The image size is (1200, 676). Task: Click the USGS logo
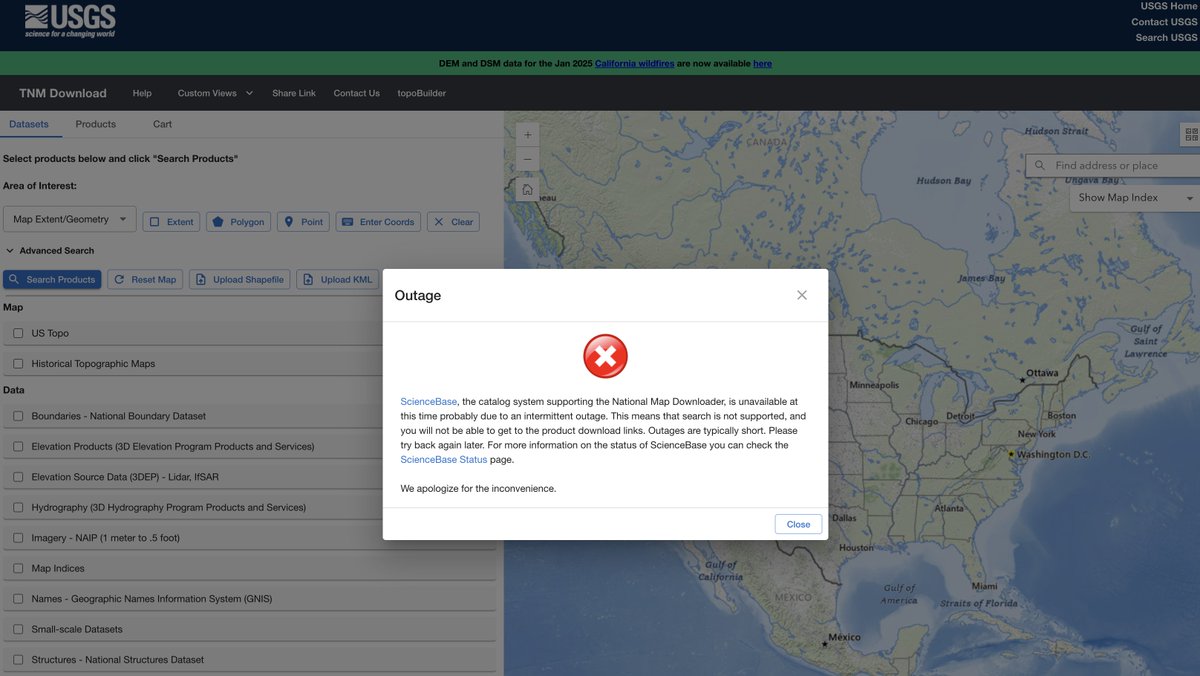(x=70, y=21)
